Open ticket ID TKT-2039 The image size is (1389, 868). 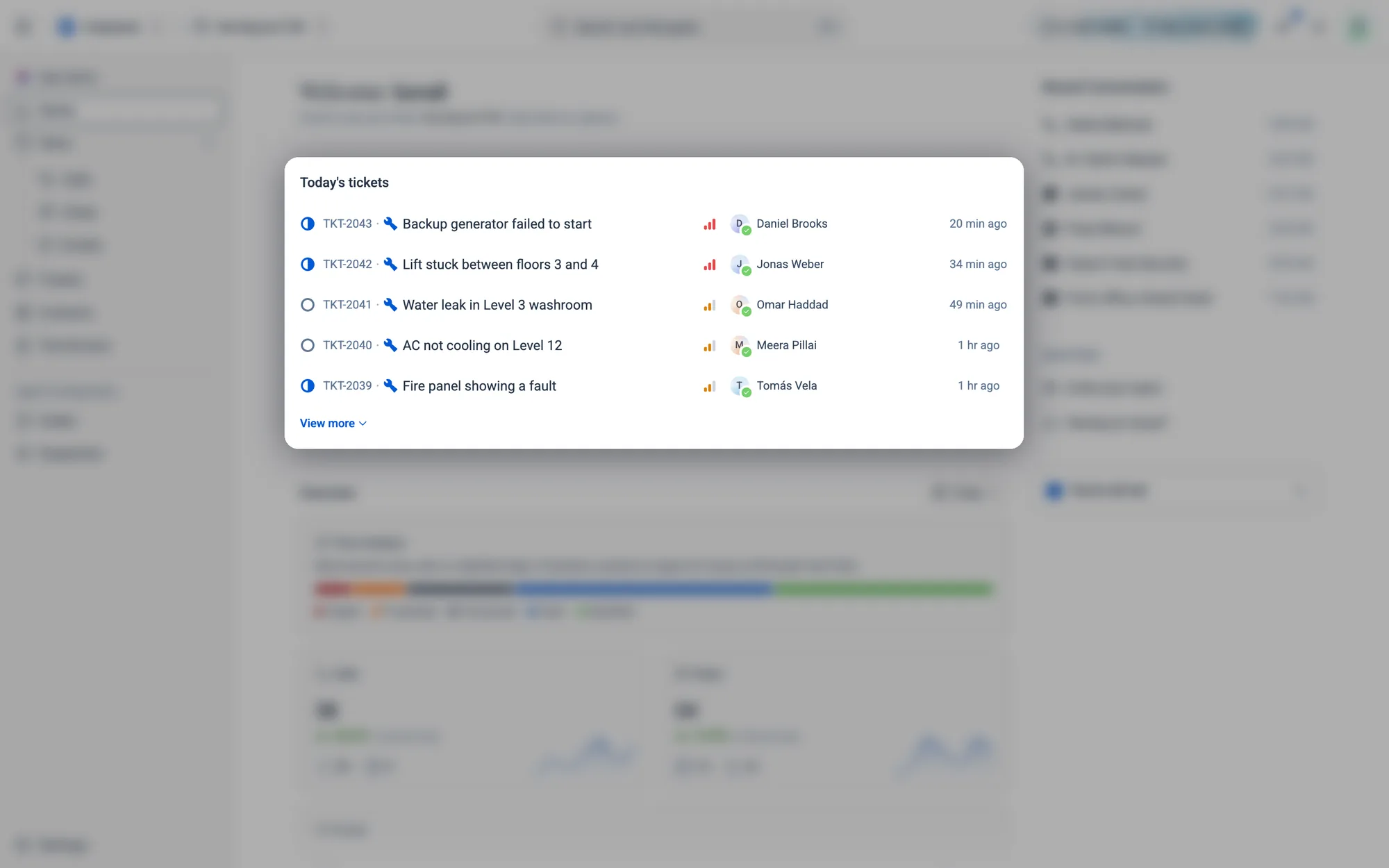pyautogui.click(x=347, y=386)
